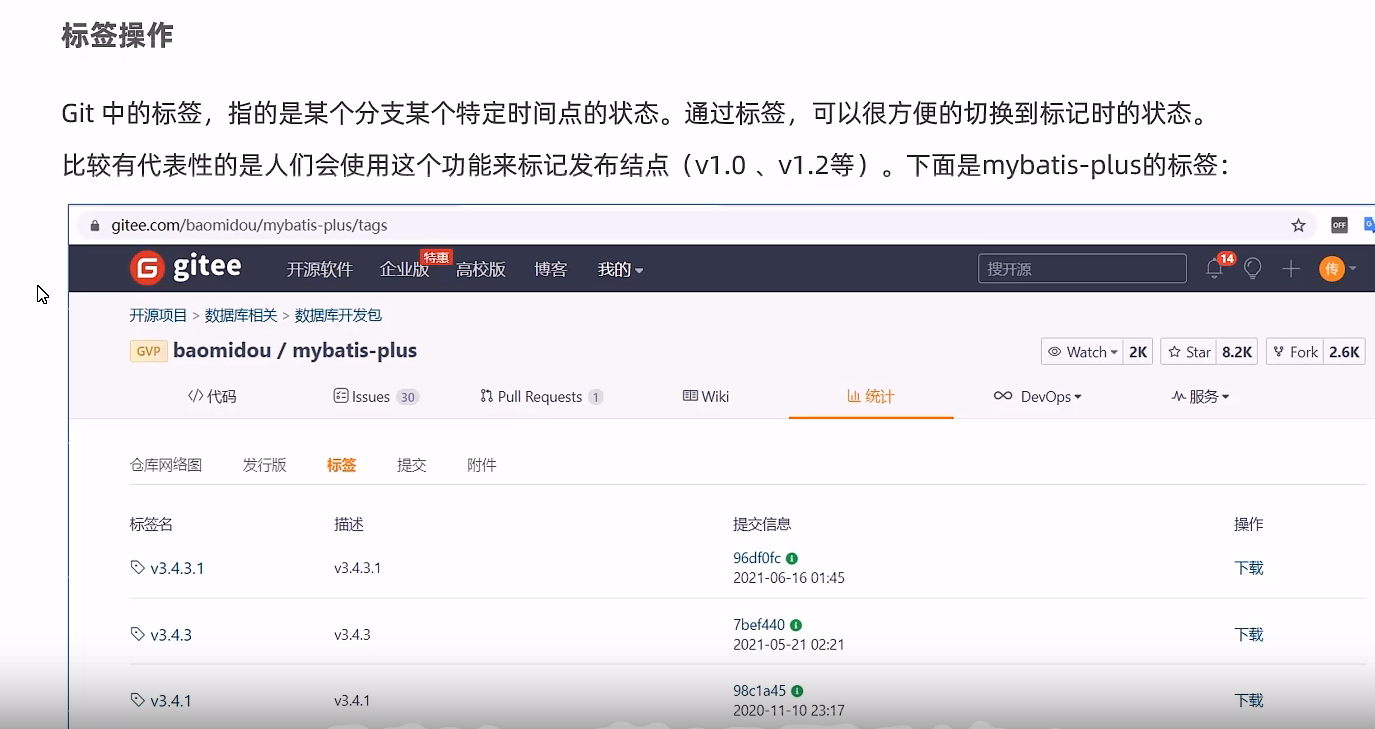The width and height of the screenshot is (1375, 729).
Task: Click the tag icon for v3.4.1
Action: pyautogui.click(x=137, y=700)
